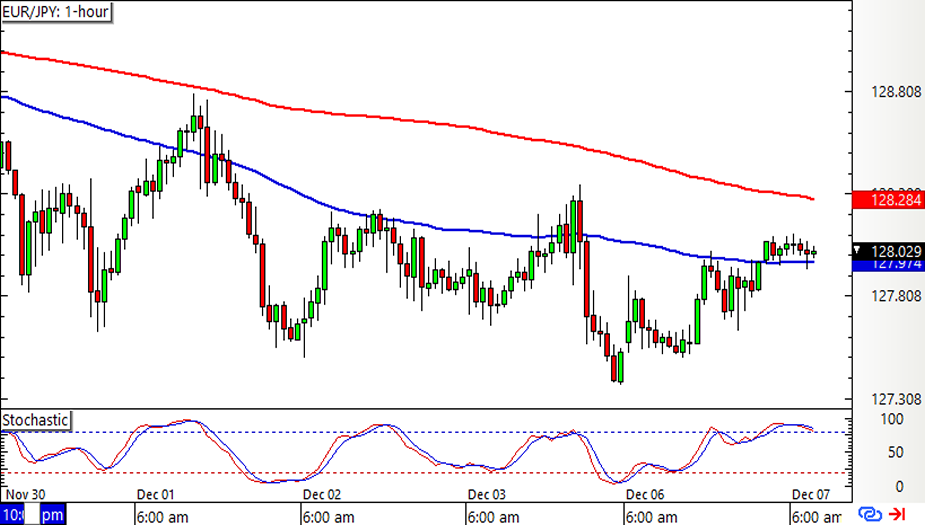Click the Dec 01 date label
Screen dimensions: 925x525
click(x=156, y=494)
